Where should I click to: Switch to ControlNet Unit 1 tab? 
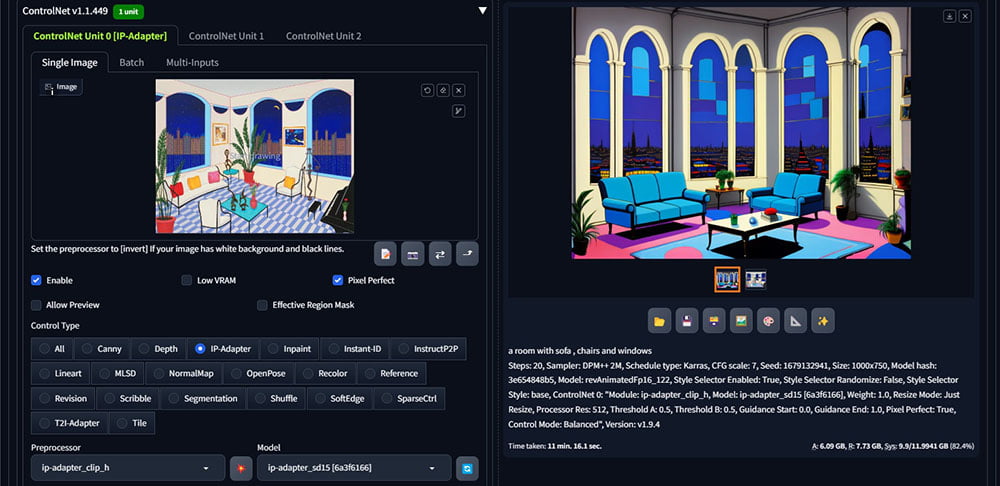(226, 36)
